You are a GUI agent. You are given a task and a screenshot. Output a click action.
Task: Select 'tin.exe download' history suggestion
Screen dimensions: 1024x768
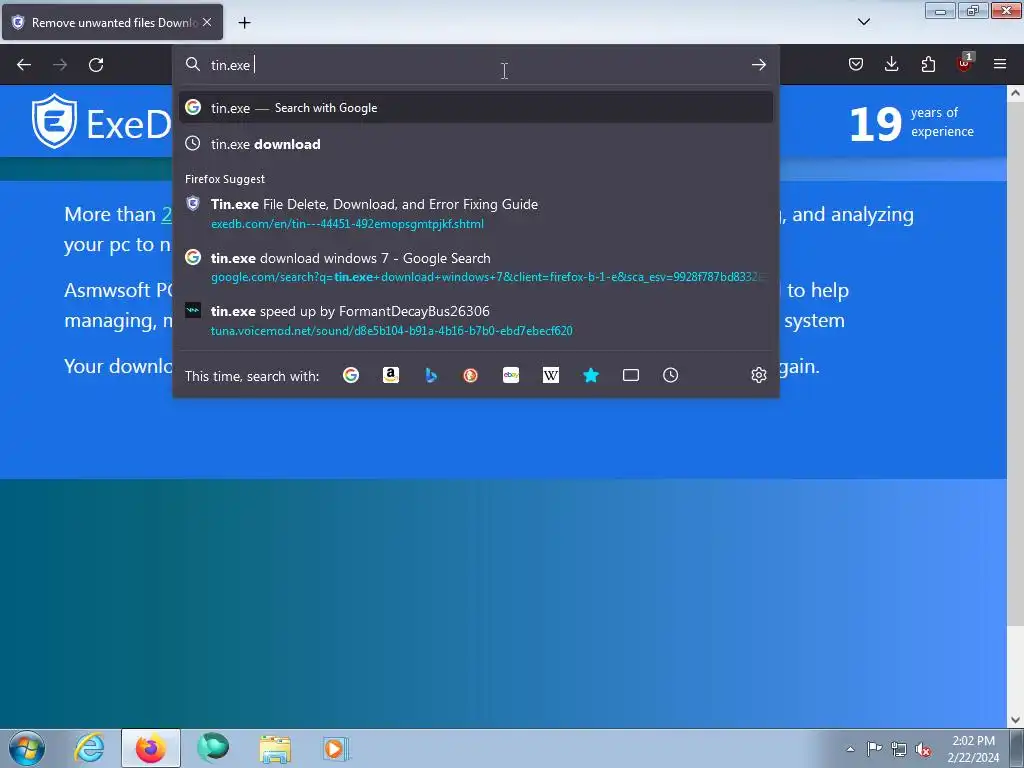[475, 144]
